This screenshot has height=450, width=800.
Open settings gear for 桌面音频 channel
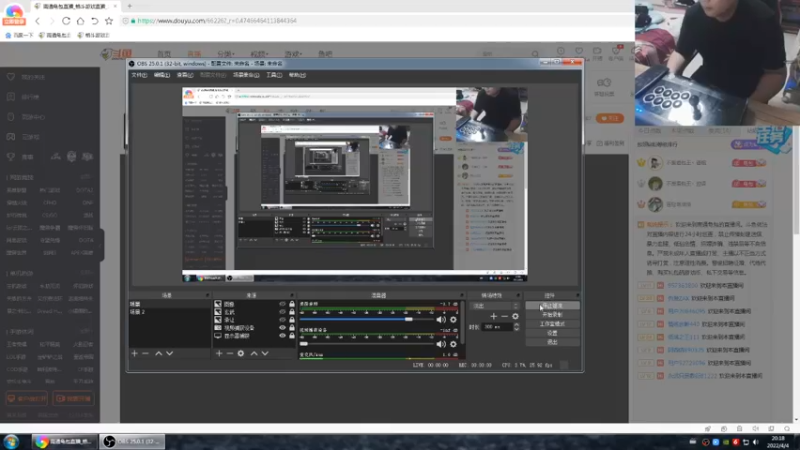pos(453,319)
